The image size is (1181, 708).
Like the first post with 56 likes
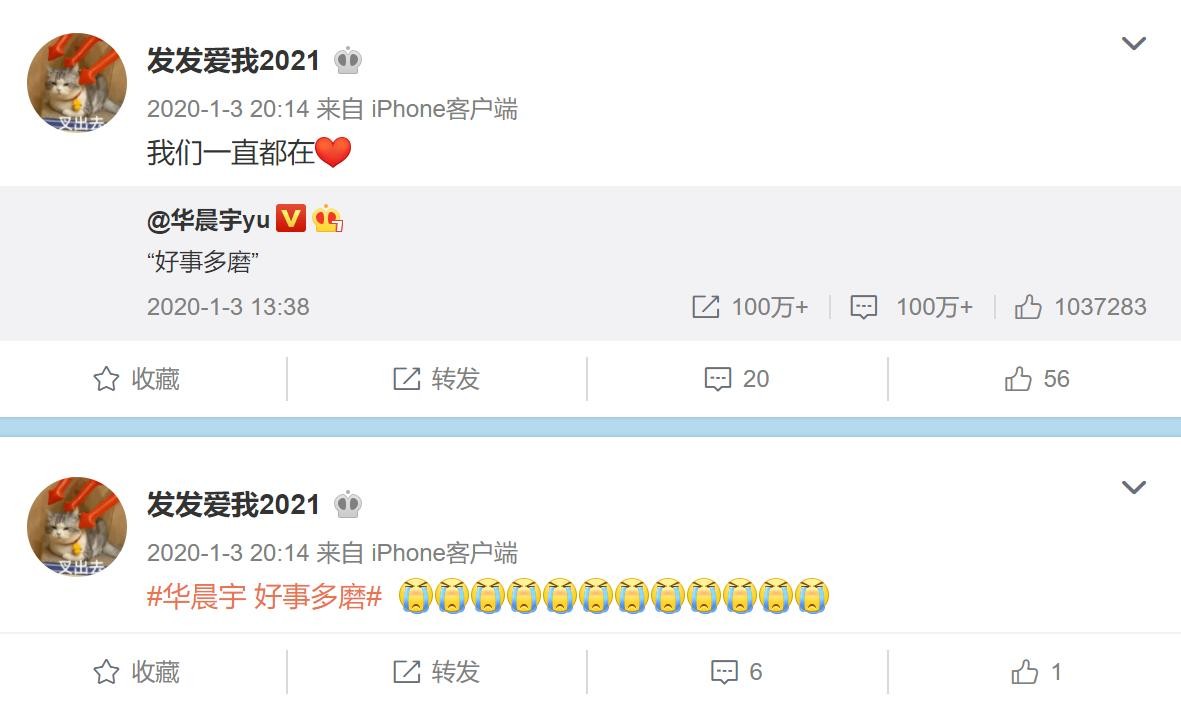[x=1037, y=379]
